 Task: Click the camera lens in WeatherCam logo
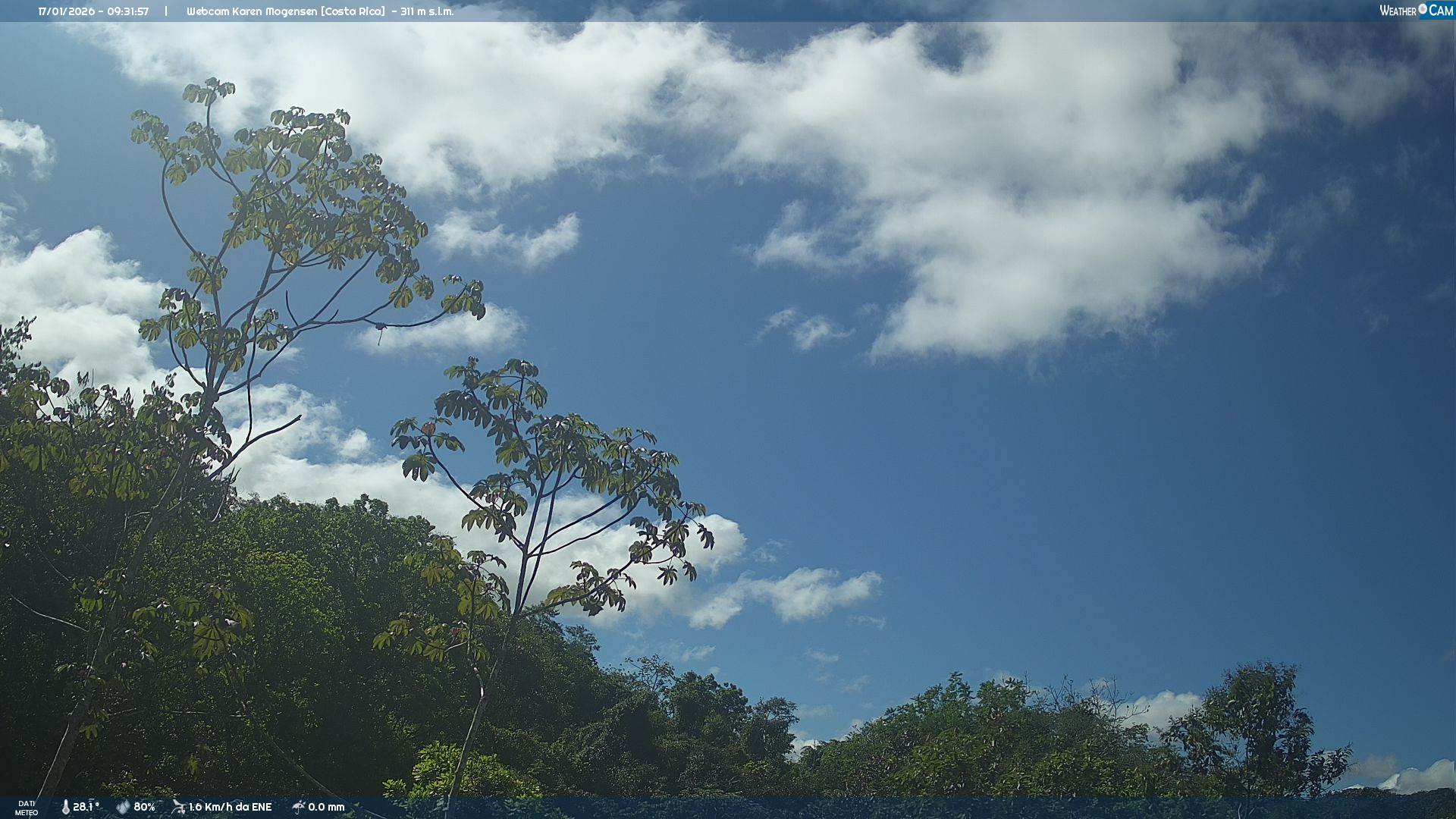[x=1423, y=9]
